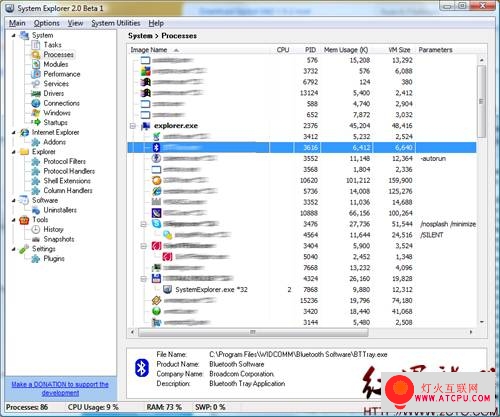This screenshot has height=417, width=500.
Task: Sort by CPU column header
Action: 282,50
